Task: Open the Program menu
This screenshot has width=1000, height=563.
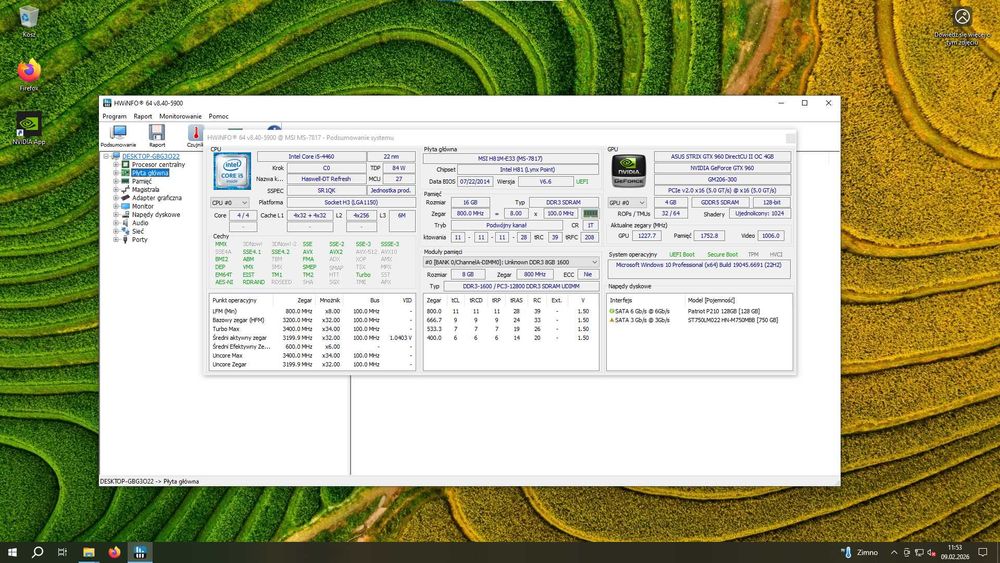Action: click(x=114, y=116)
